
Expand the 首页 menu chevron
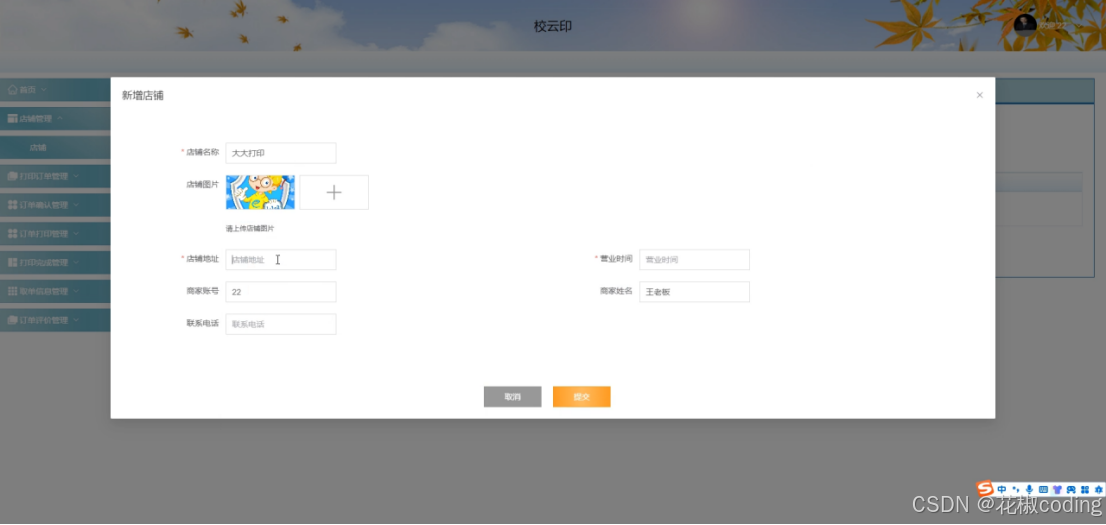(44, 90)
